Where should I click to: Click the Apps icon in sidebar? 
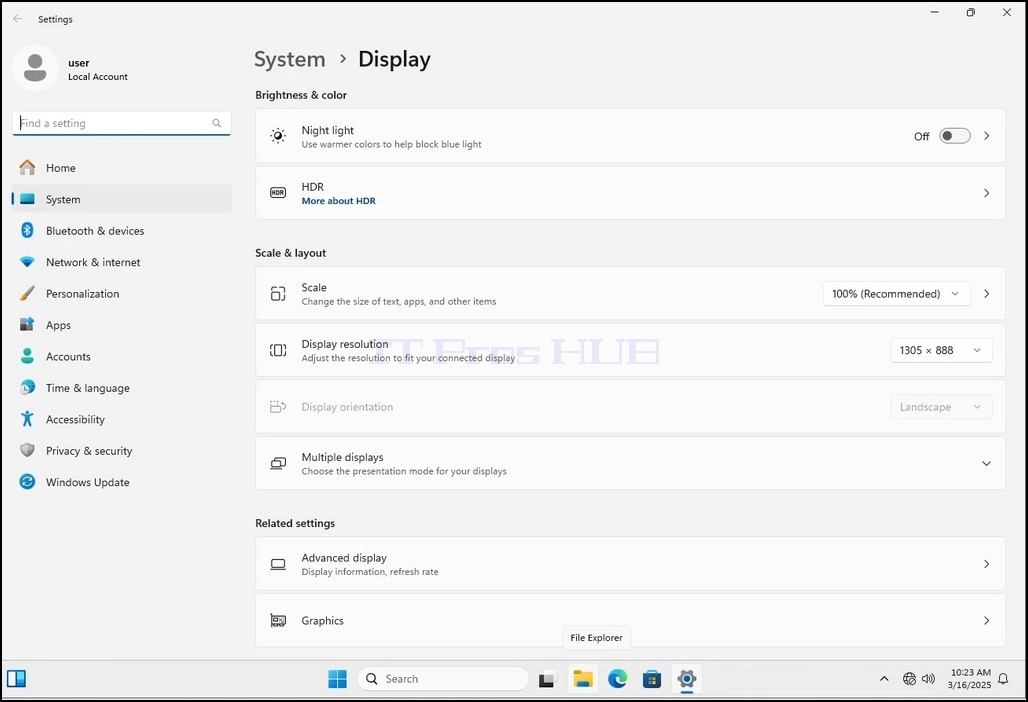pos(27,324)
